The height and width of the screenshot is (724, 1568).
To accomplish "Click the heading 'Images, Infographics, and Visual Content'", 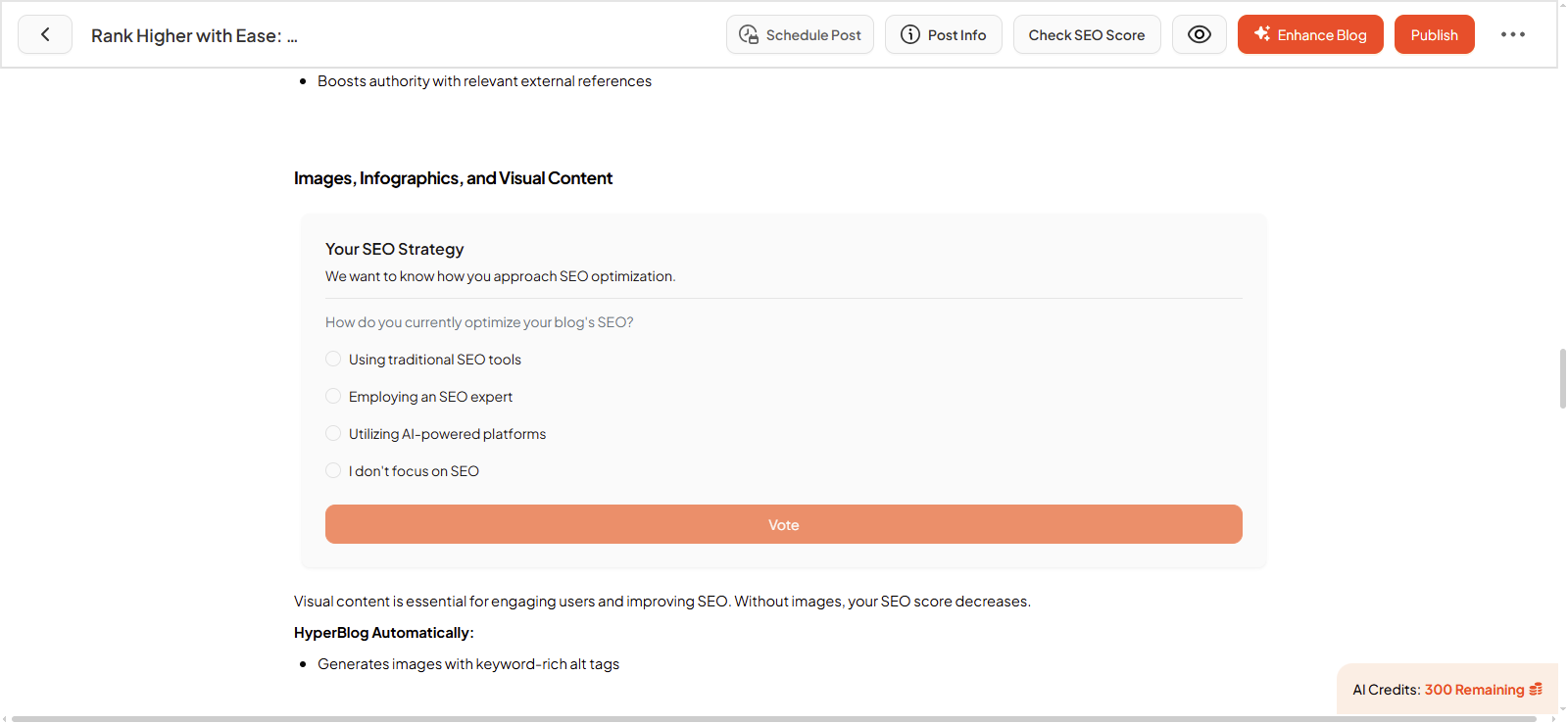I will coord(453,178).
